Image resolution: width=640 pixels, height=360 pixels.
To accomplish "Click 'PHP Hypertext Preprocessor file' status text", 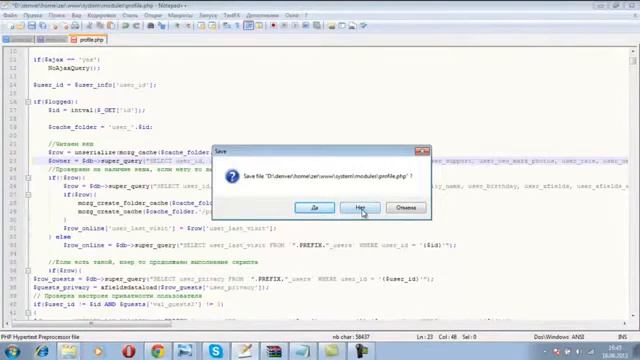I will (x=40, y=337).
